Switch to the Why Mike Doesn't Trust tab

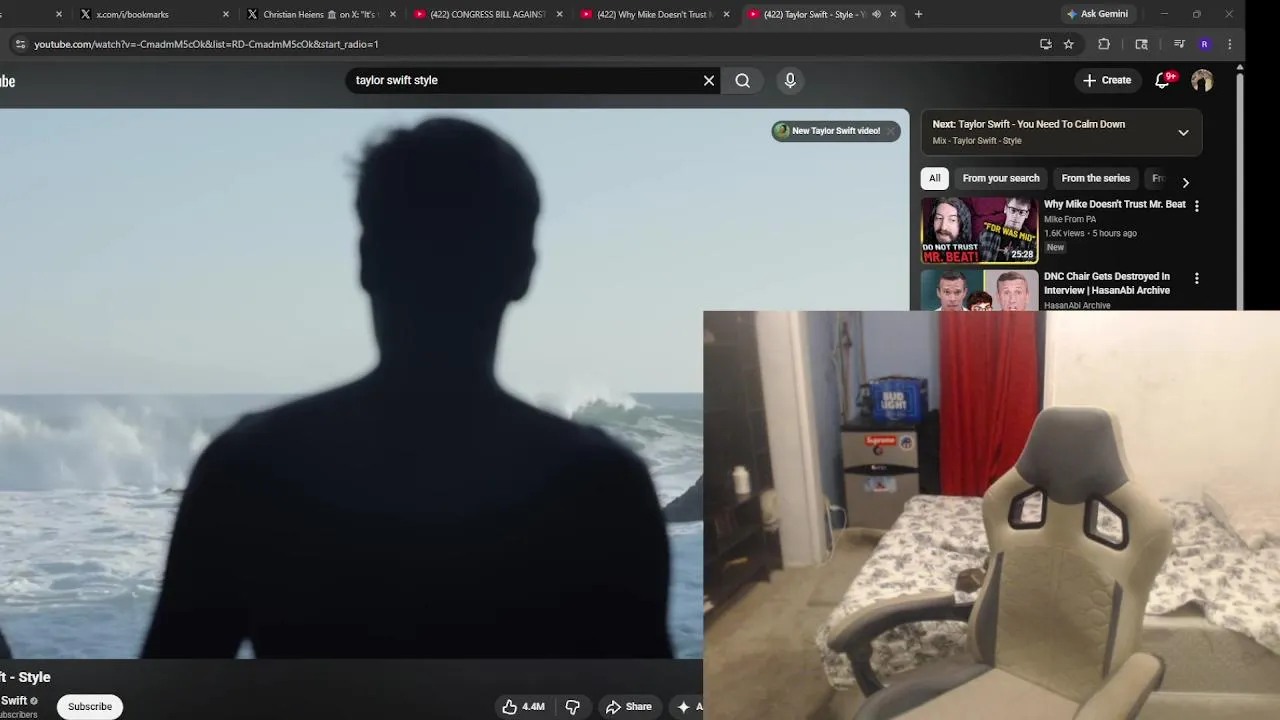pos(654,14)
